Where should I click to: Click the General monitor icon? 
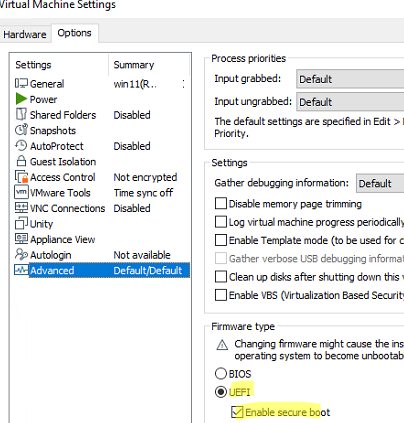[21, 83]
